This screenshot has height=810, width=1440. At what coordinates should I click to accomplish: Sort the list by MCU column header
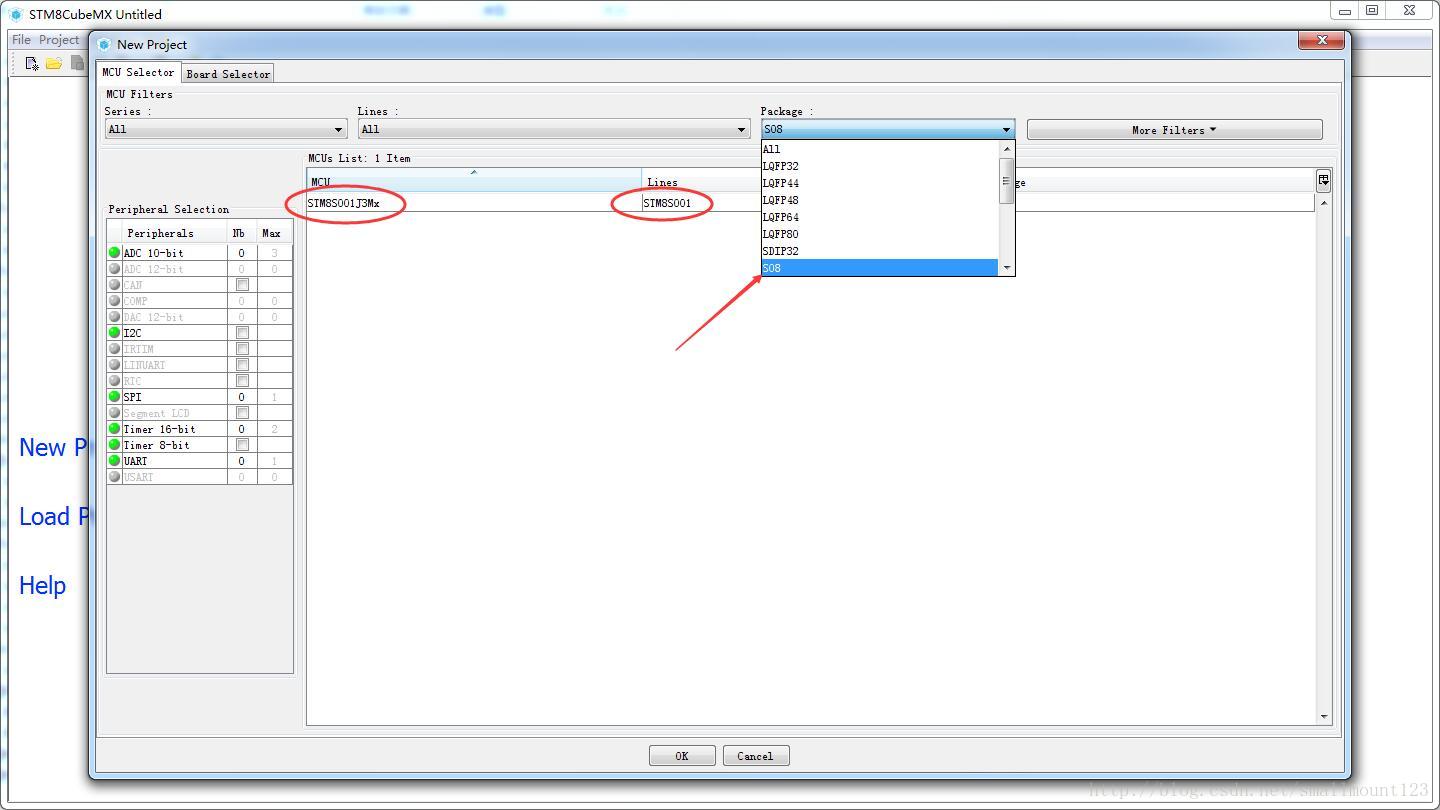pyautogui.click(x=474, y=182)
